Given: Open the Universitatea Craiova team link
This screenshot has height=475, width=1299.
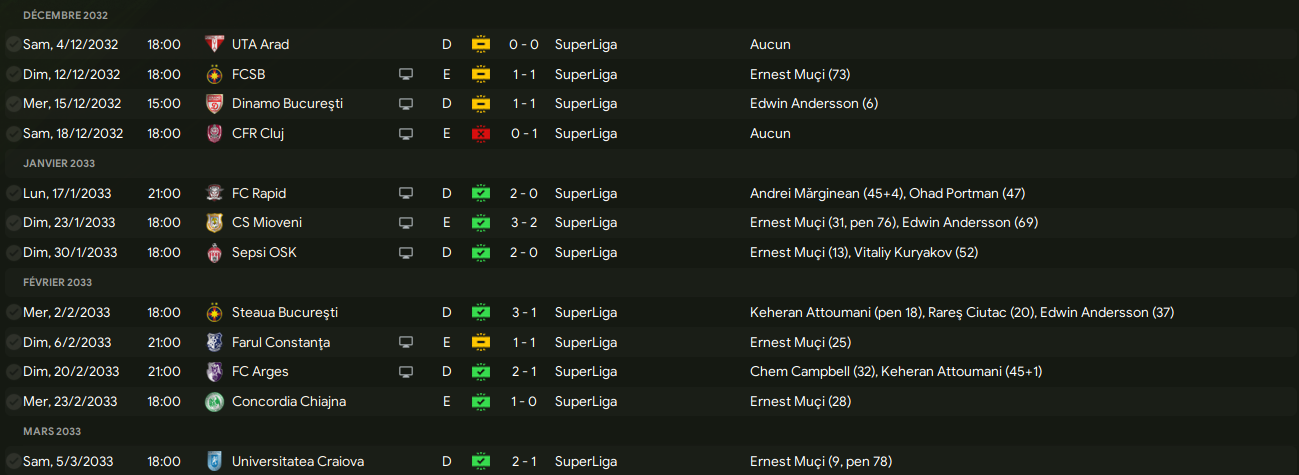Looking at the screenshot, I should coord(298,462).
